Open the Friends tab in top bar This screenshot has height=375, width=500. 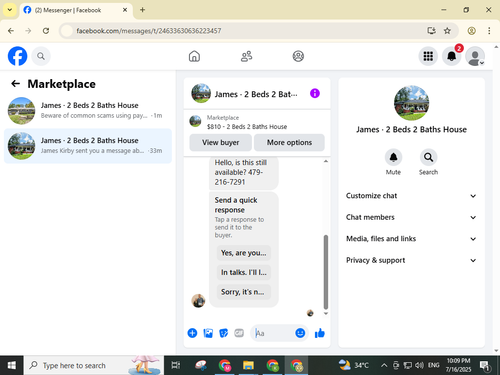[x=246, y=56]
